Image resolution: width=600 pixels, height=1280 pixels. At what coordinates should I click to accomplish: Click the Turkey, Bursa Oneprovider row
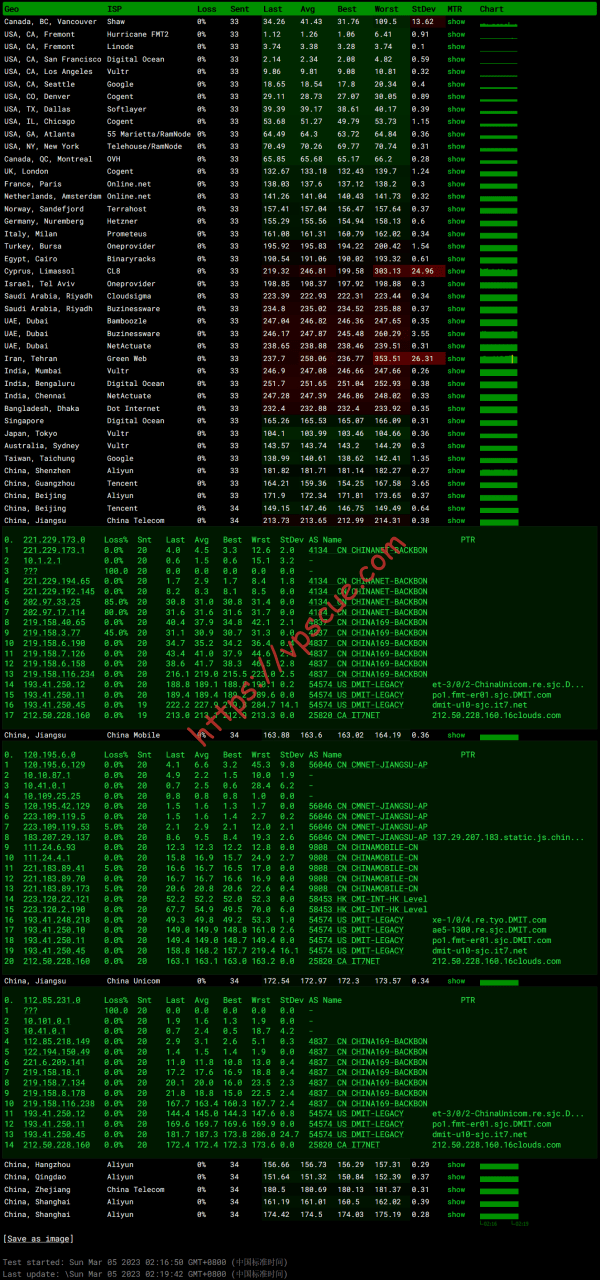click(262, 246)
